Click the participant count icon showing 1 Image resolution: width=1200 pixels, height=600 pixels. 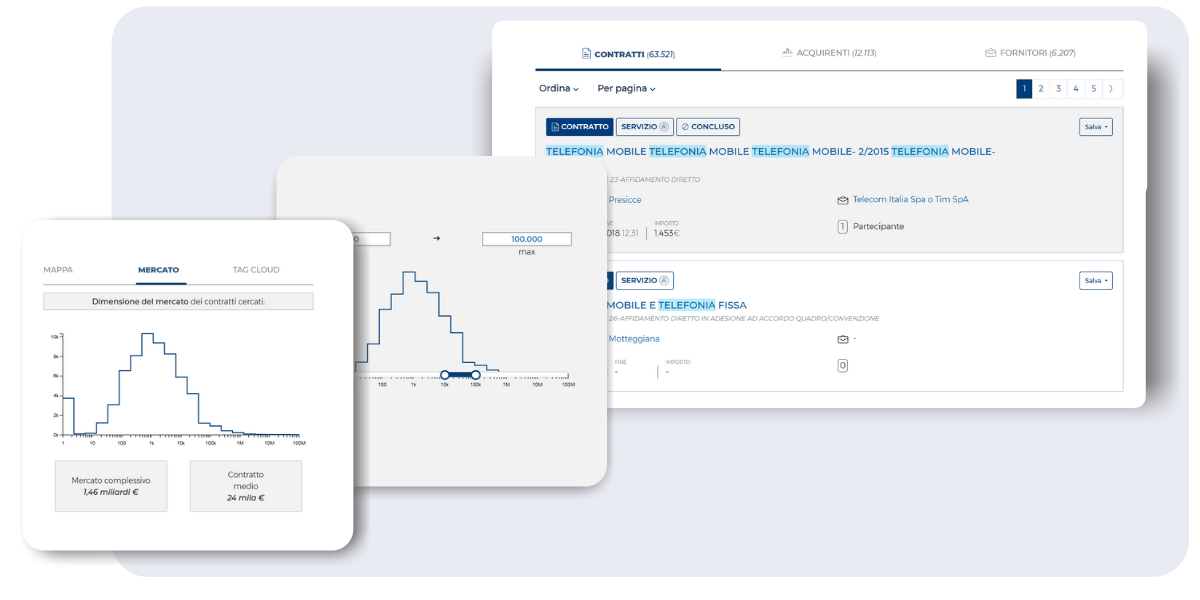[843, 227]
